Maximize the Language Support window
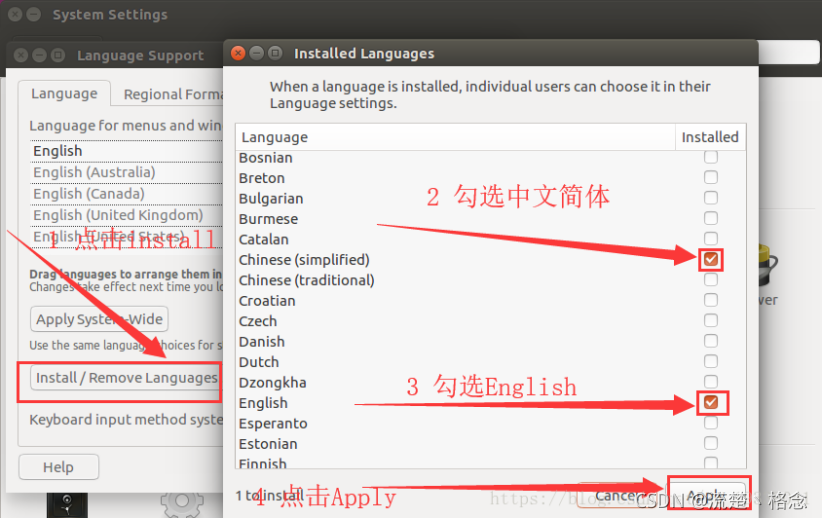The height and width of the screenshot is (519, 823). 58,55
